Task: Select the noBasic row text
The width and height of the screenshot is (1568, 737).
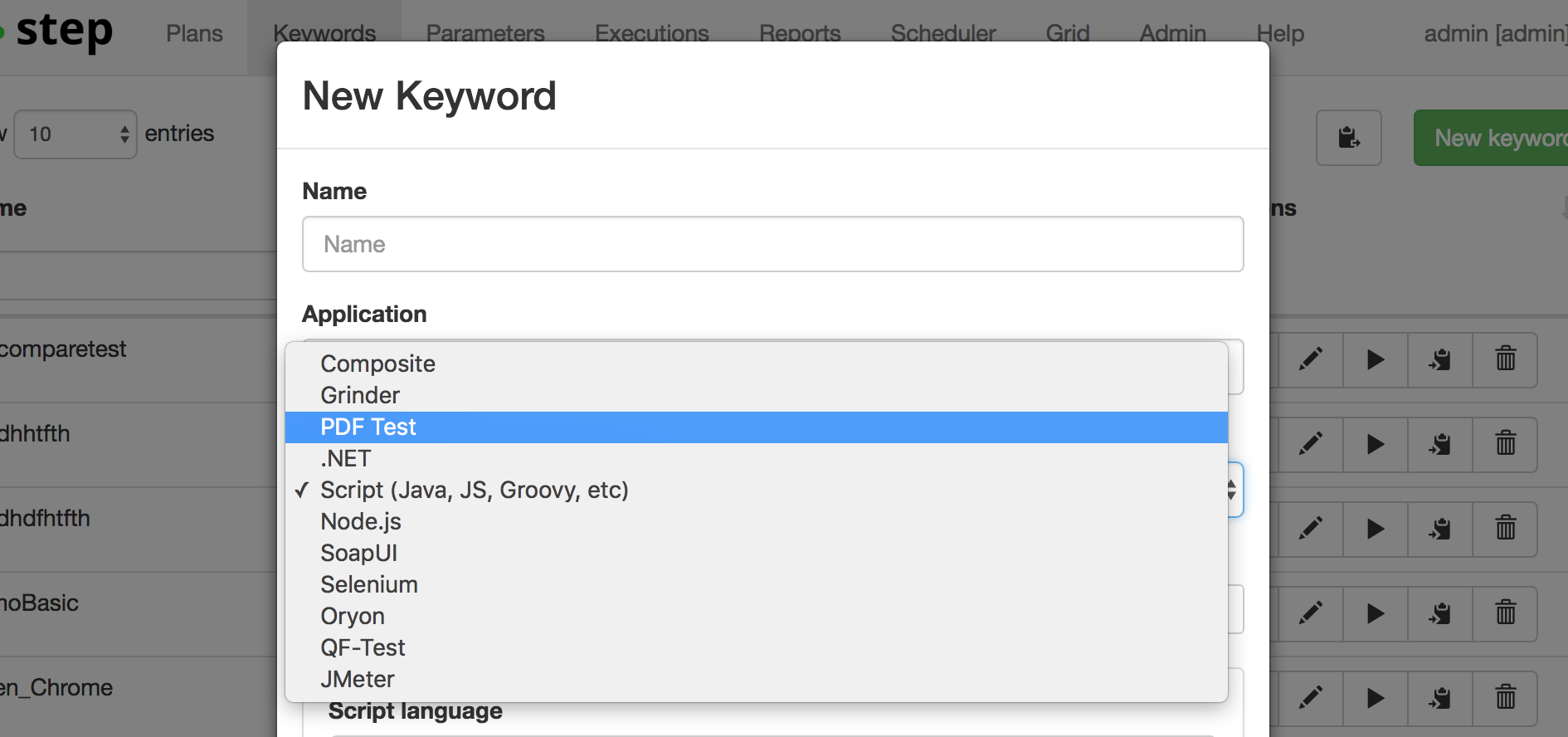Action: click(x=40, y=603)
